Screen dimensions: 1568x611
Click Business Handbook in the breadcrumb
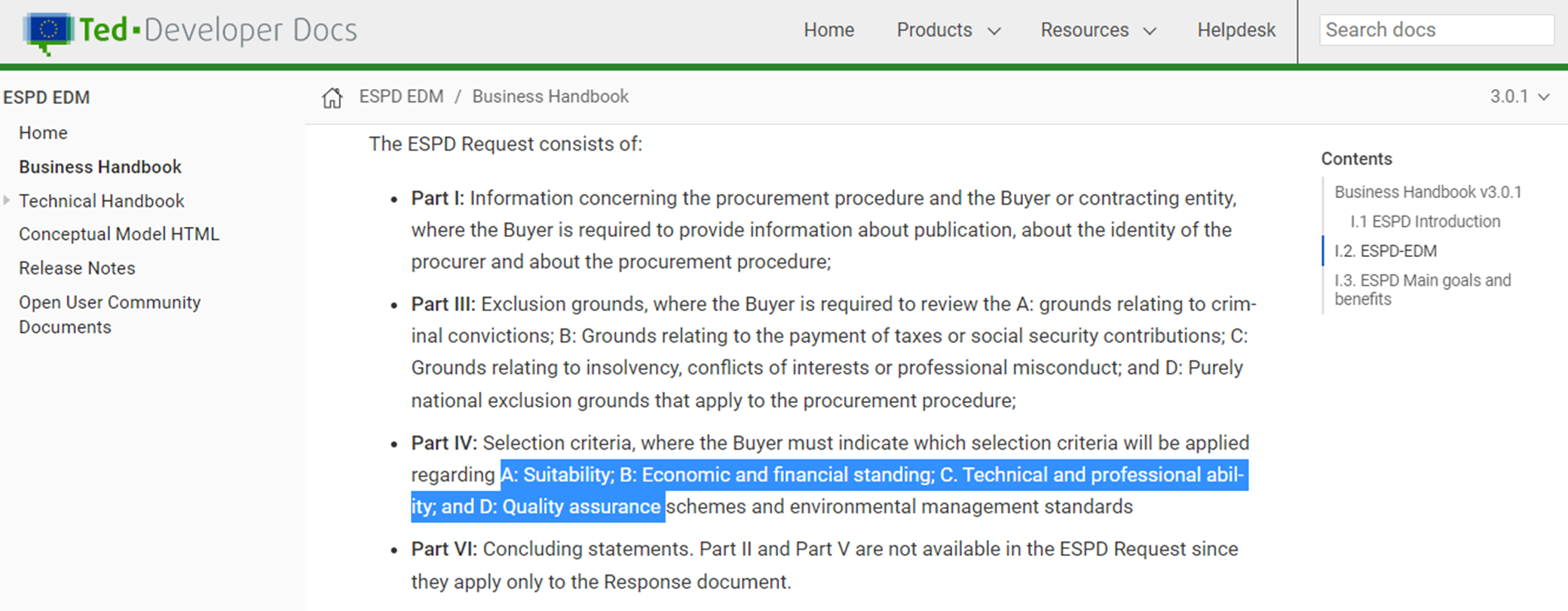click(550, 96)
